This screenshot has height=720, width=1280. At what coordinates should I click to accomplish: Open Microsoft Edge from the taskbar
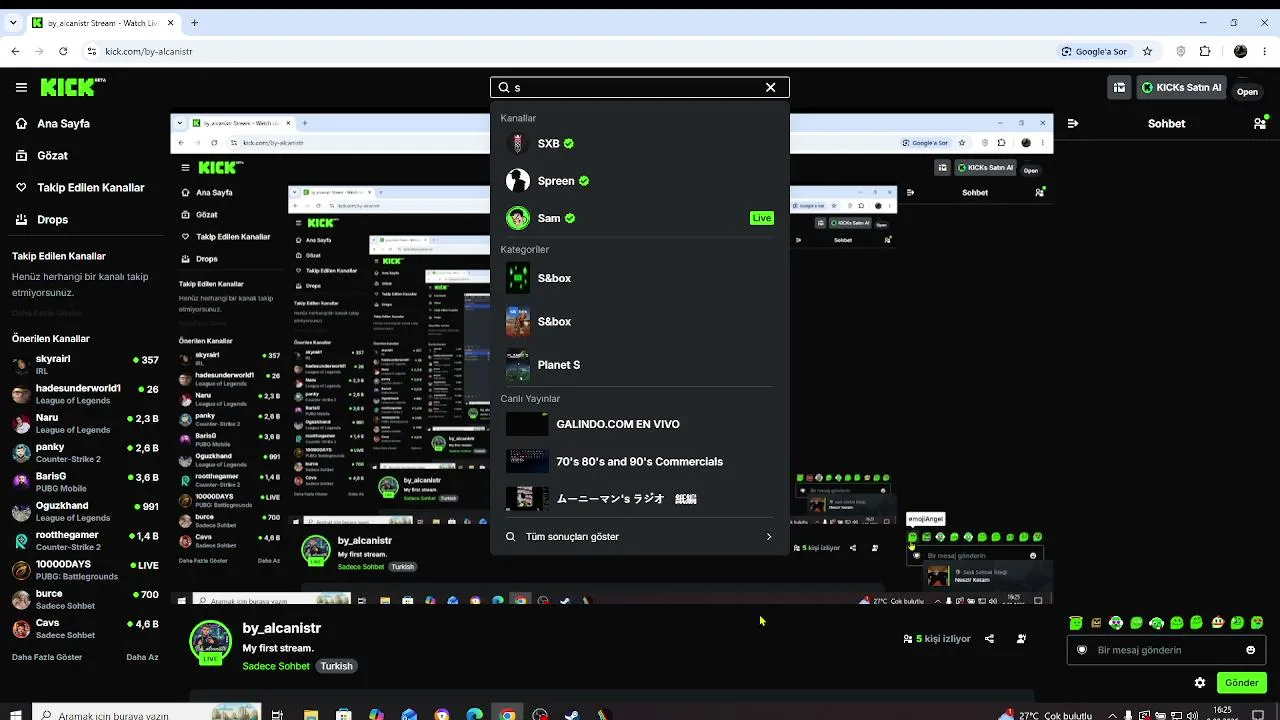(x=475, y=714)
